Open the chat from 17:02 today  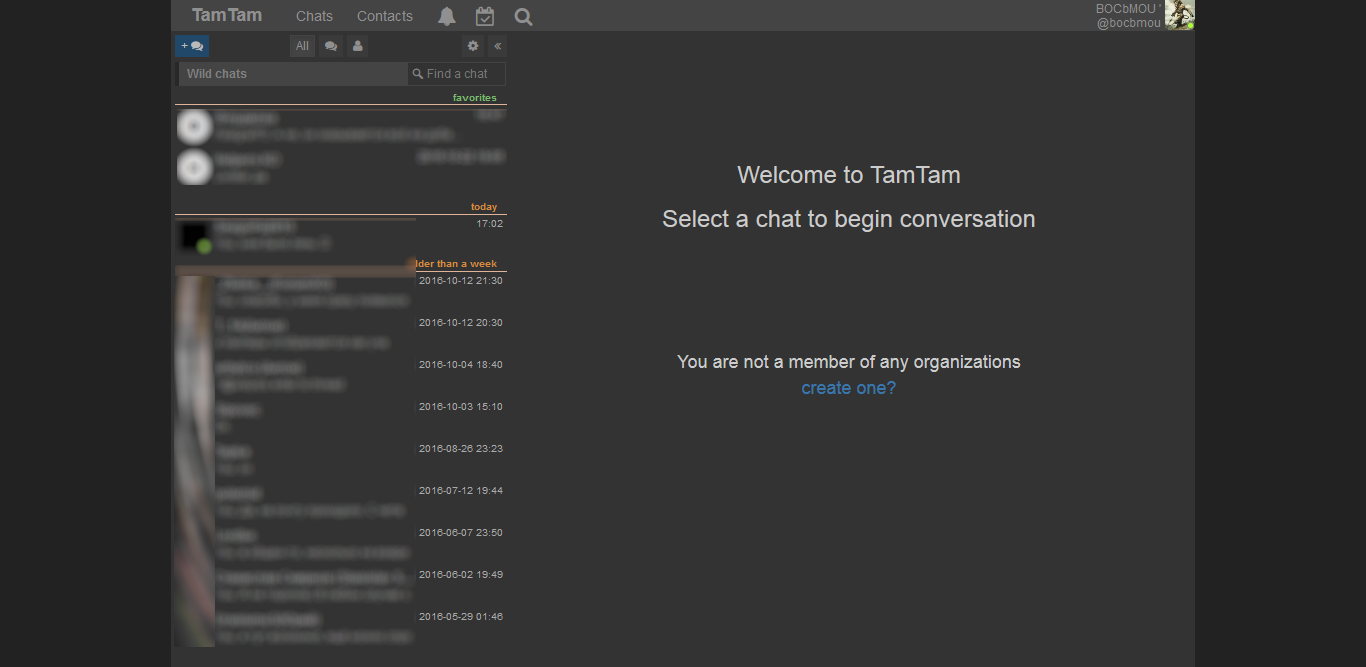click(341, 236)
